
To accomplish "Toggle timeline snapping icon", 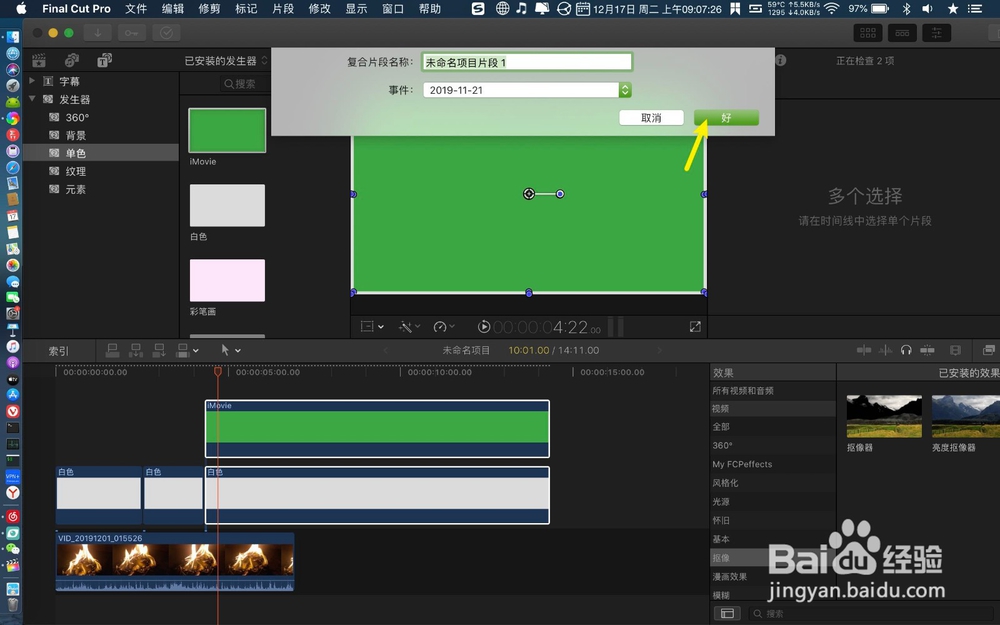I will tap(927, 350).
